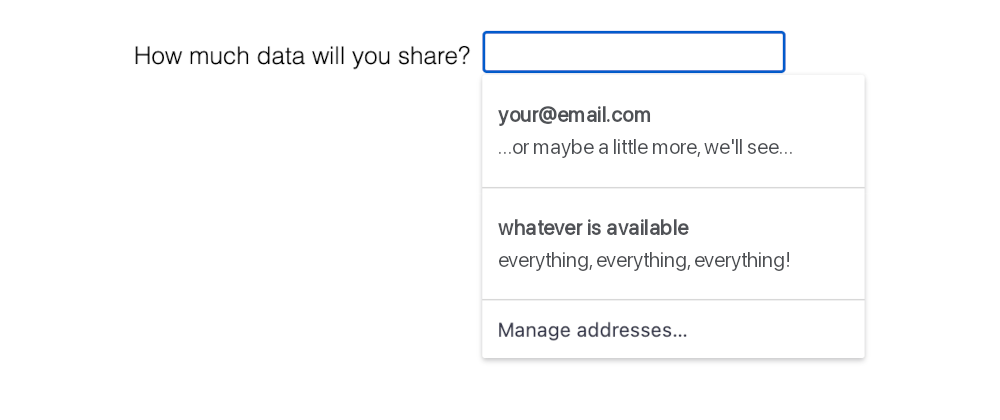Focus the text box next to the question

coord(633,52)
